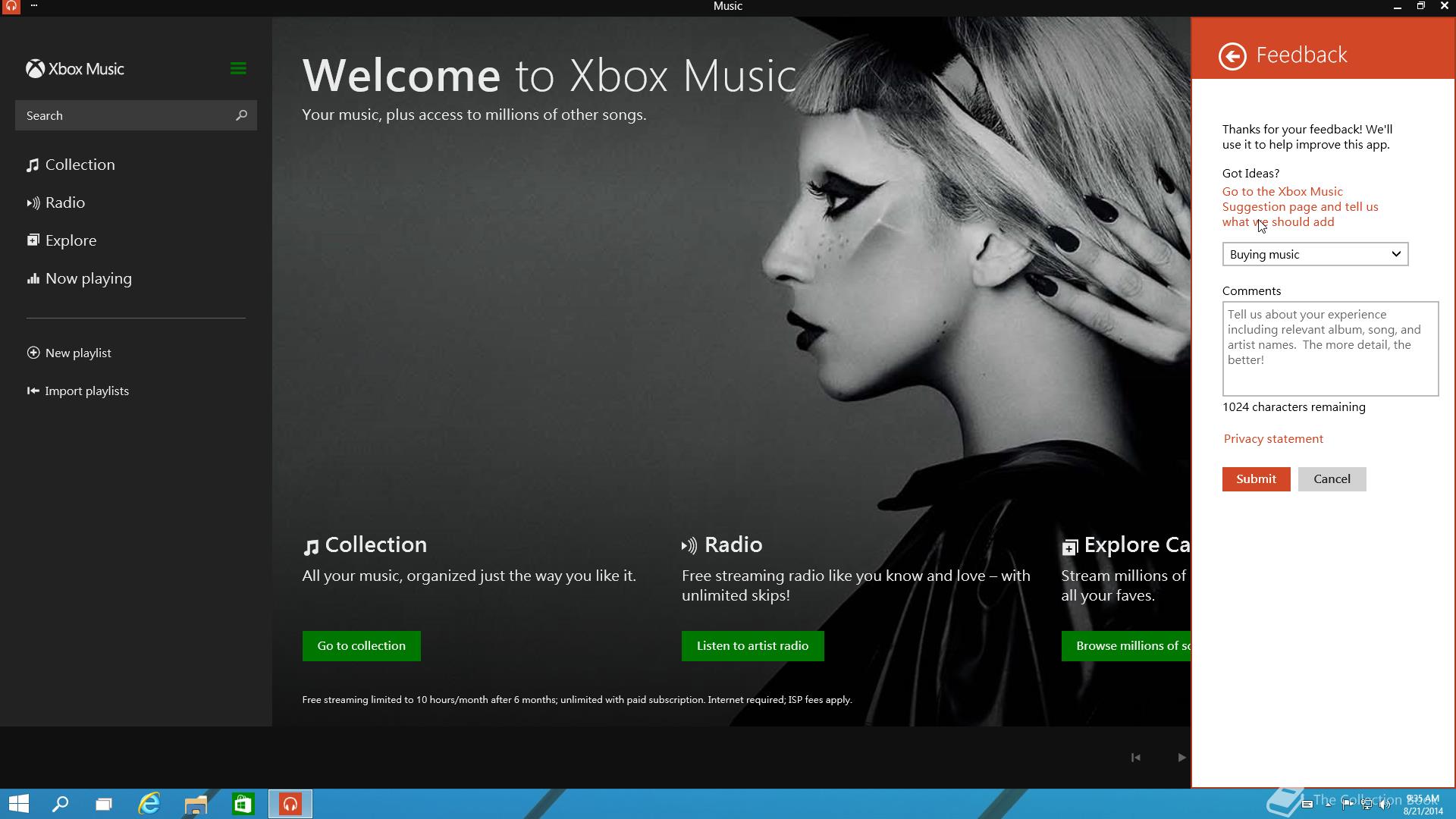Image resolution: width=1456 pixels, height=819 pixels.
Task: Create a New playlist
Action: (x=69, y=353)
